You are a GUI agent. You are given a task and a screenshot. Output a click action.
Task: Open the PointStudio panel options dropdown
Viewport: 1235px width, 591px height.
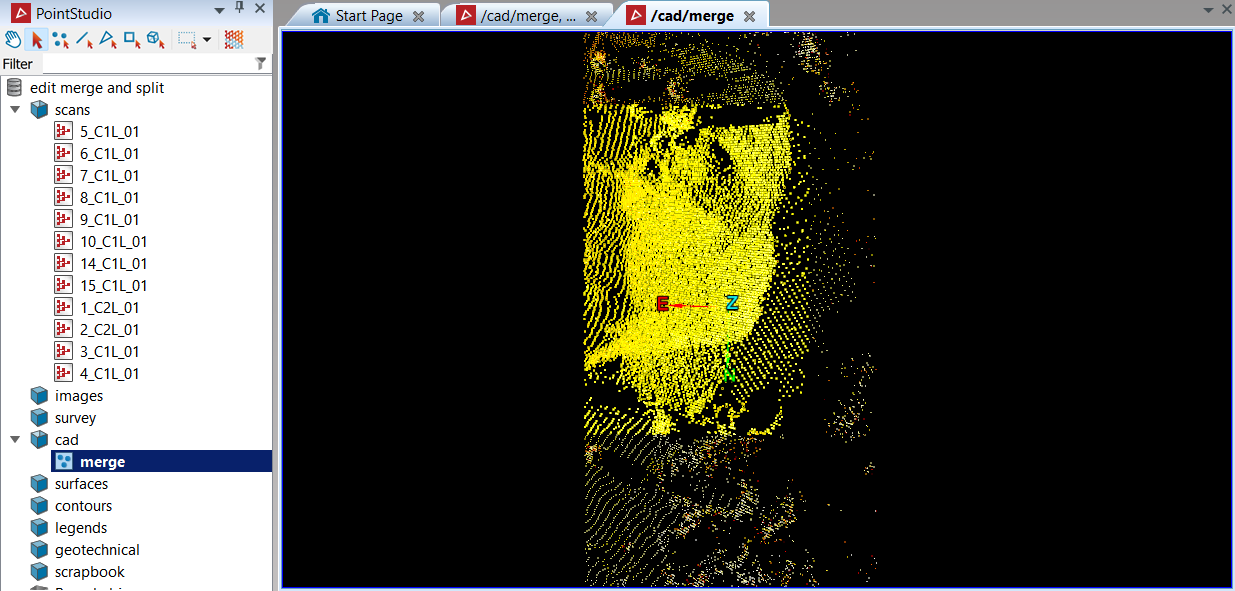pos(220,9)
